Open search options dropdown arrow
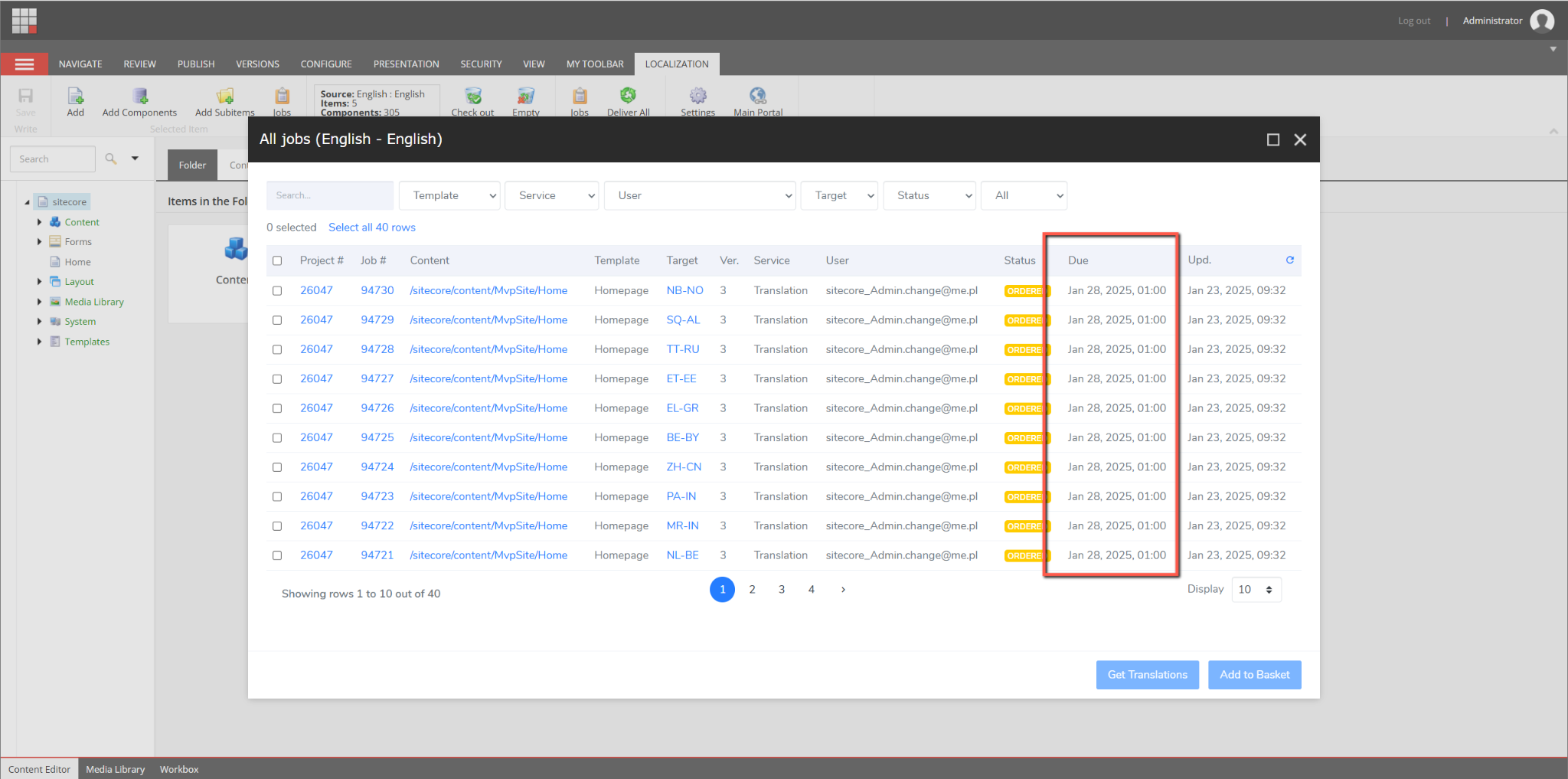 click(135, 159)
